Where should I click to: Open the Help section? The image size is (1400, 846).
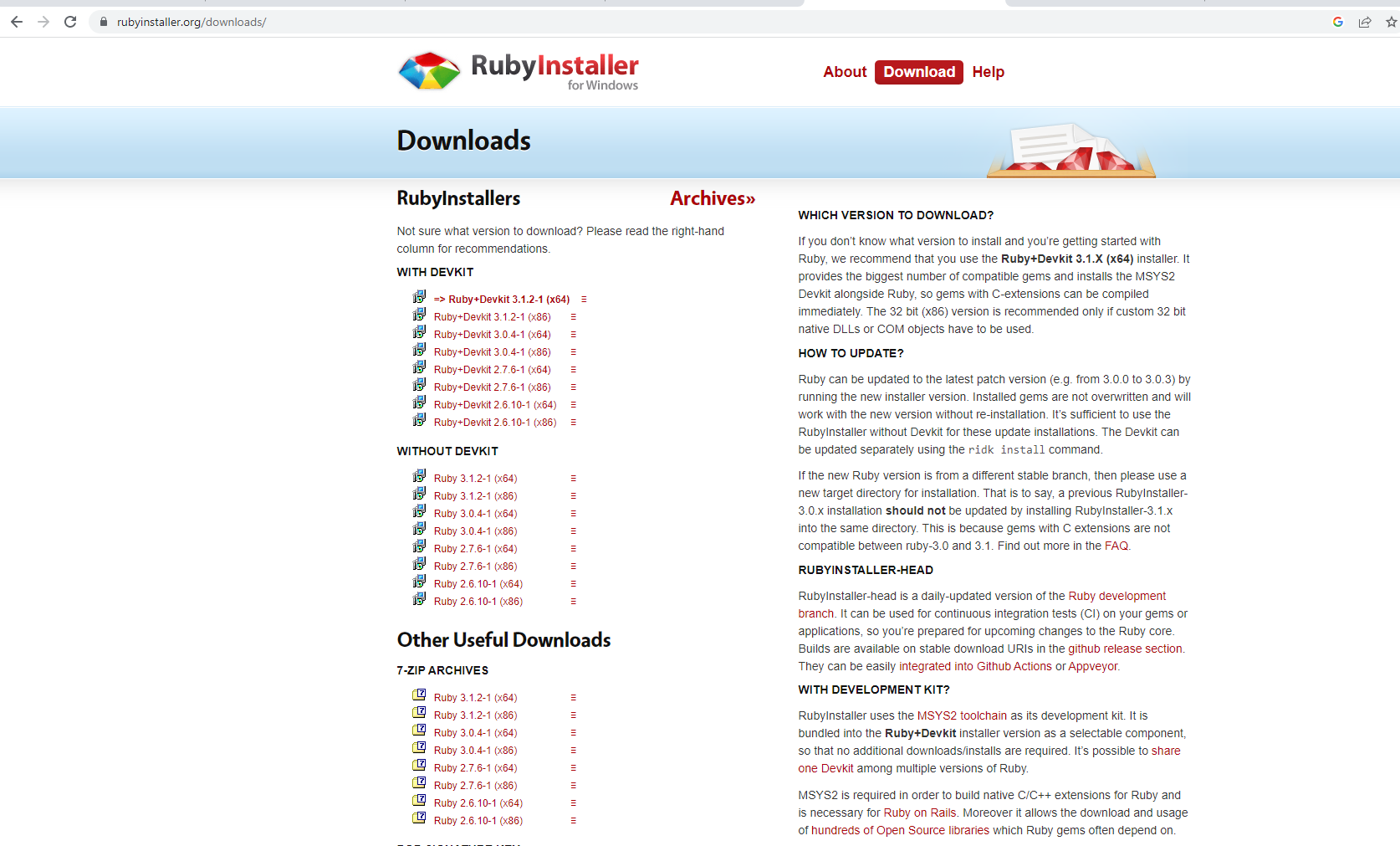[x=989, y=72]
